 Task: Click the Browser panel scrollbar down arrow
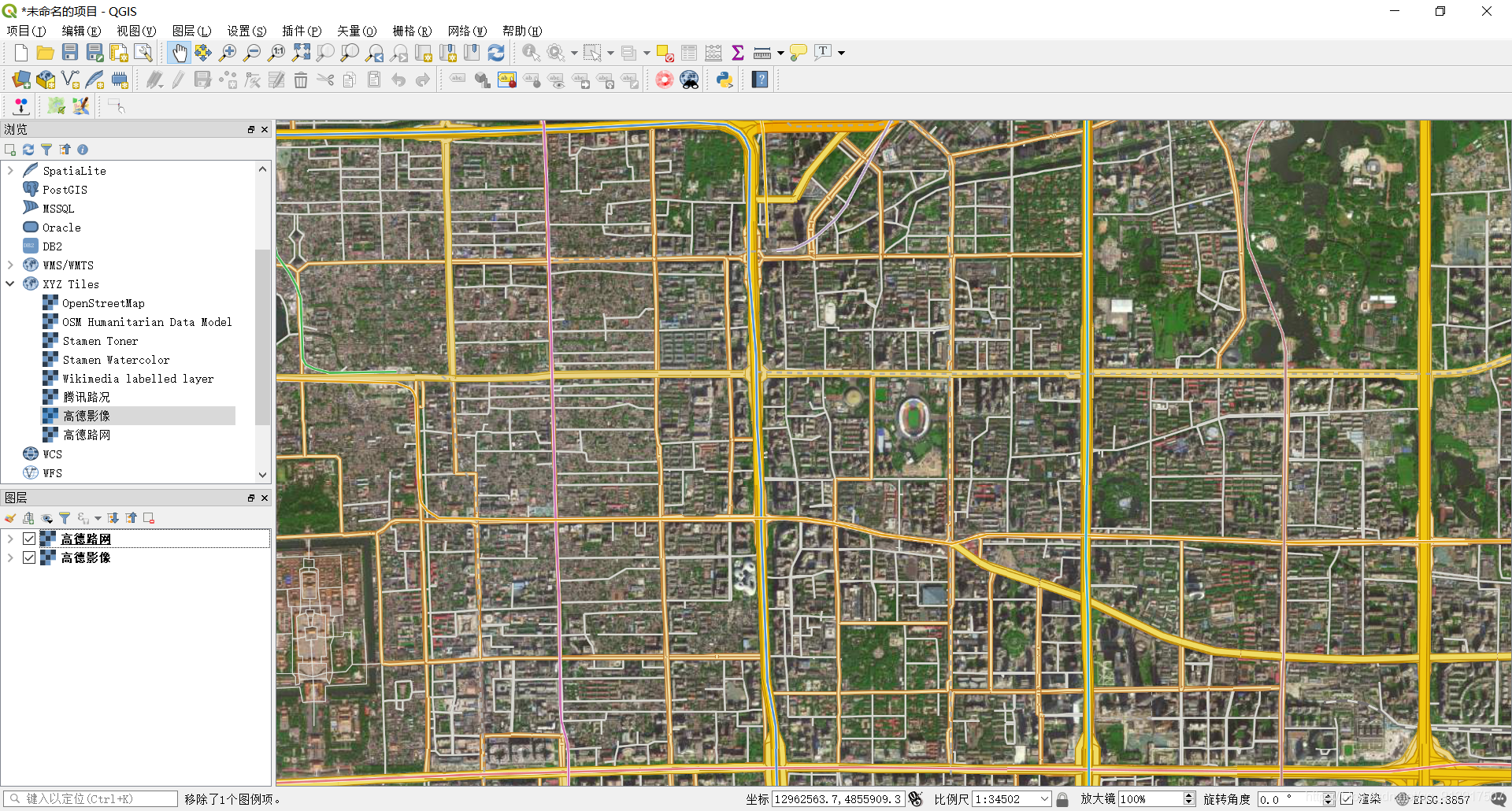(262, 475)
